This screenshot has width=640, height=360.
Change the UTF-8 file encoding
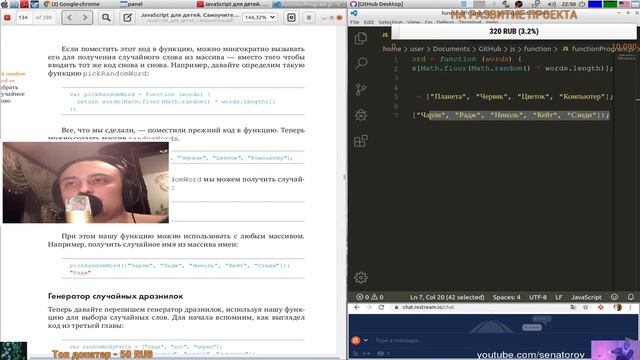click(x=538, y=297)
